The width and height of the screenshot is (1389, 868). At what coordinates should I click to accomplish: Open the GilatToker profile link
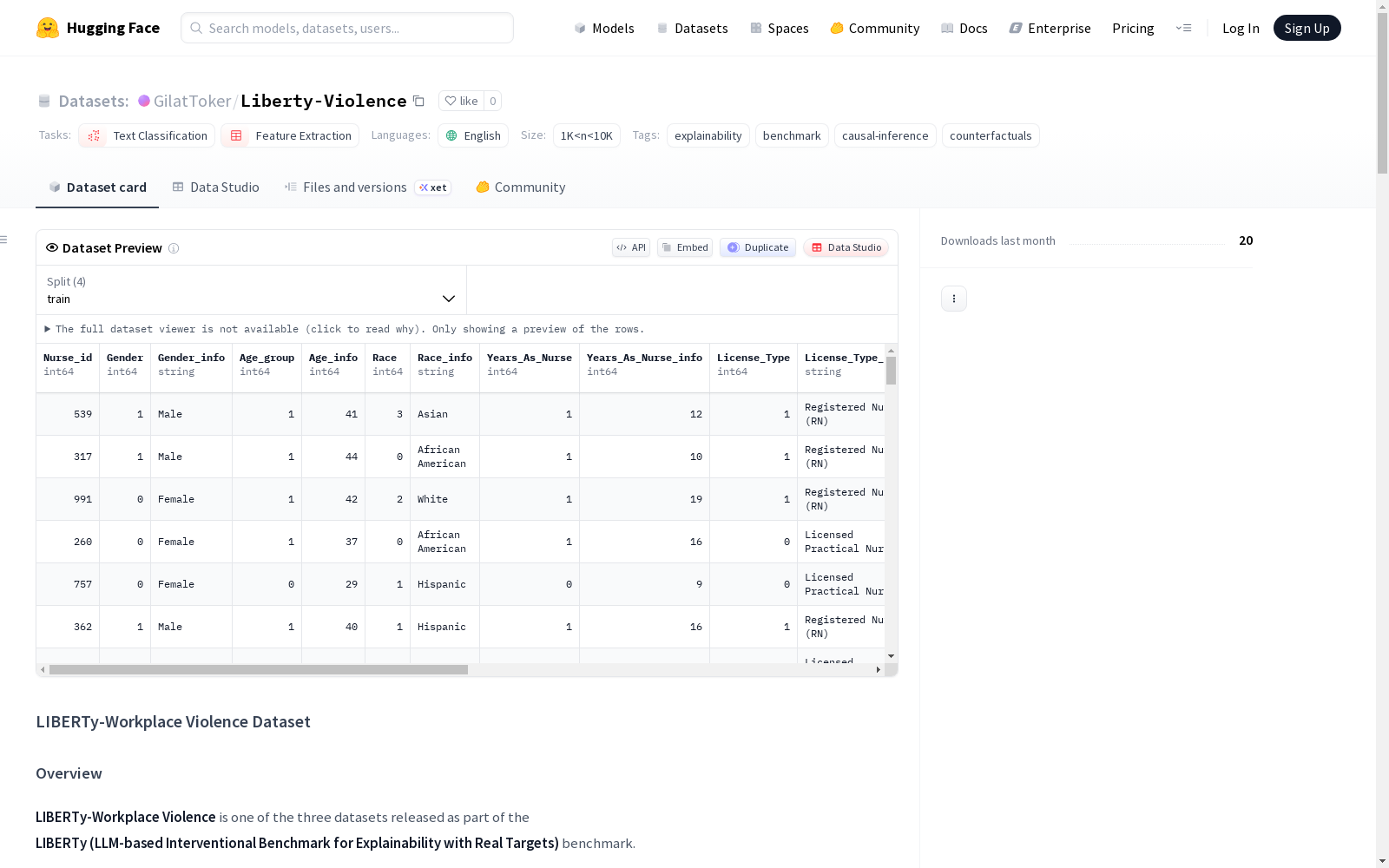click(192, 101)
